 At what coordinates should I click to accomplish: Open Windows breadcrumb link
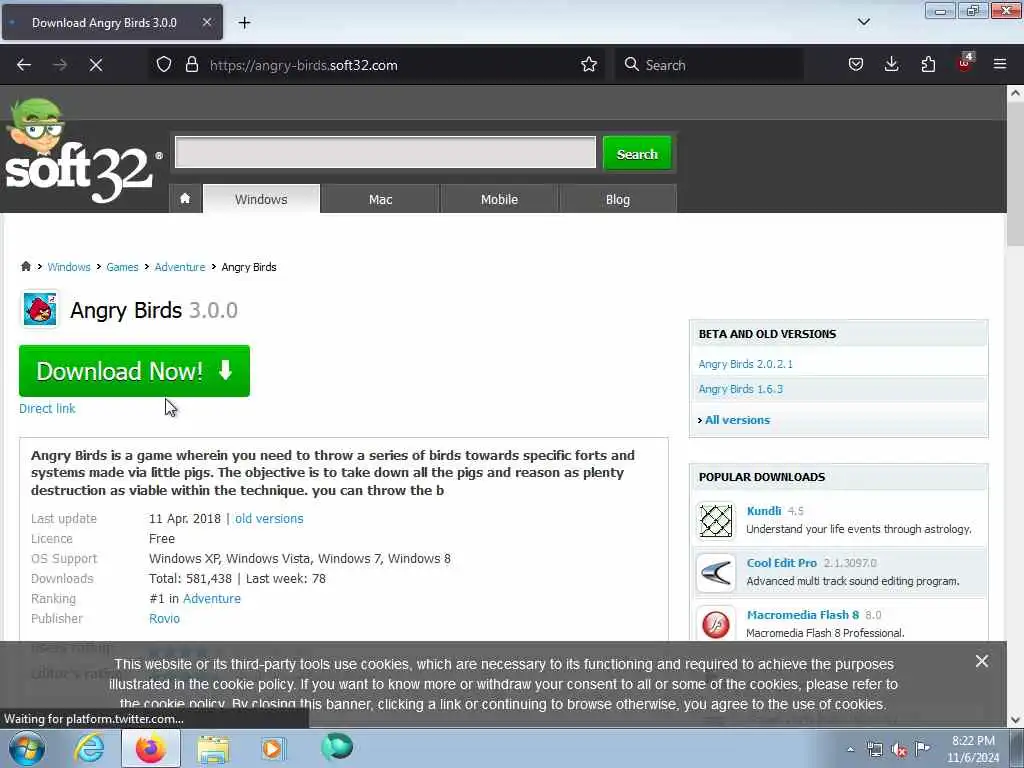[69, 267]
